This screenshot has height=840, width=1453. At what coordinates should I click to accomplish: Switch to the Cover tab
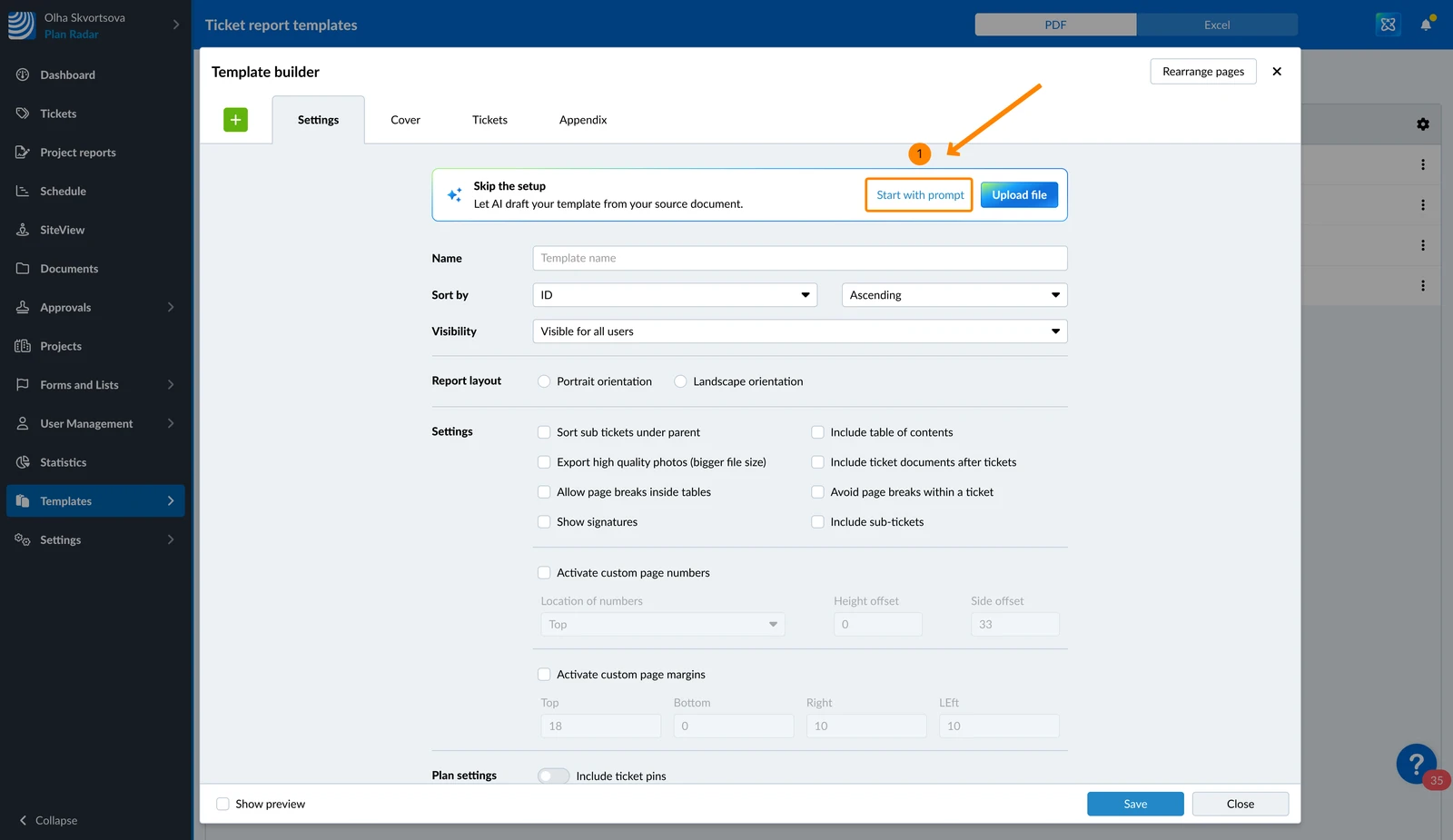pos(405,120)
